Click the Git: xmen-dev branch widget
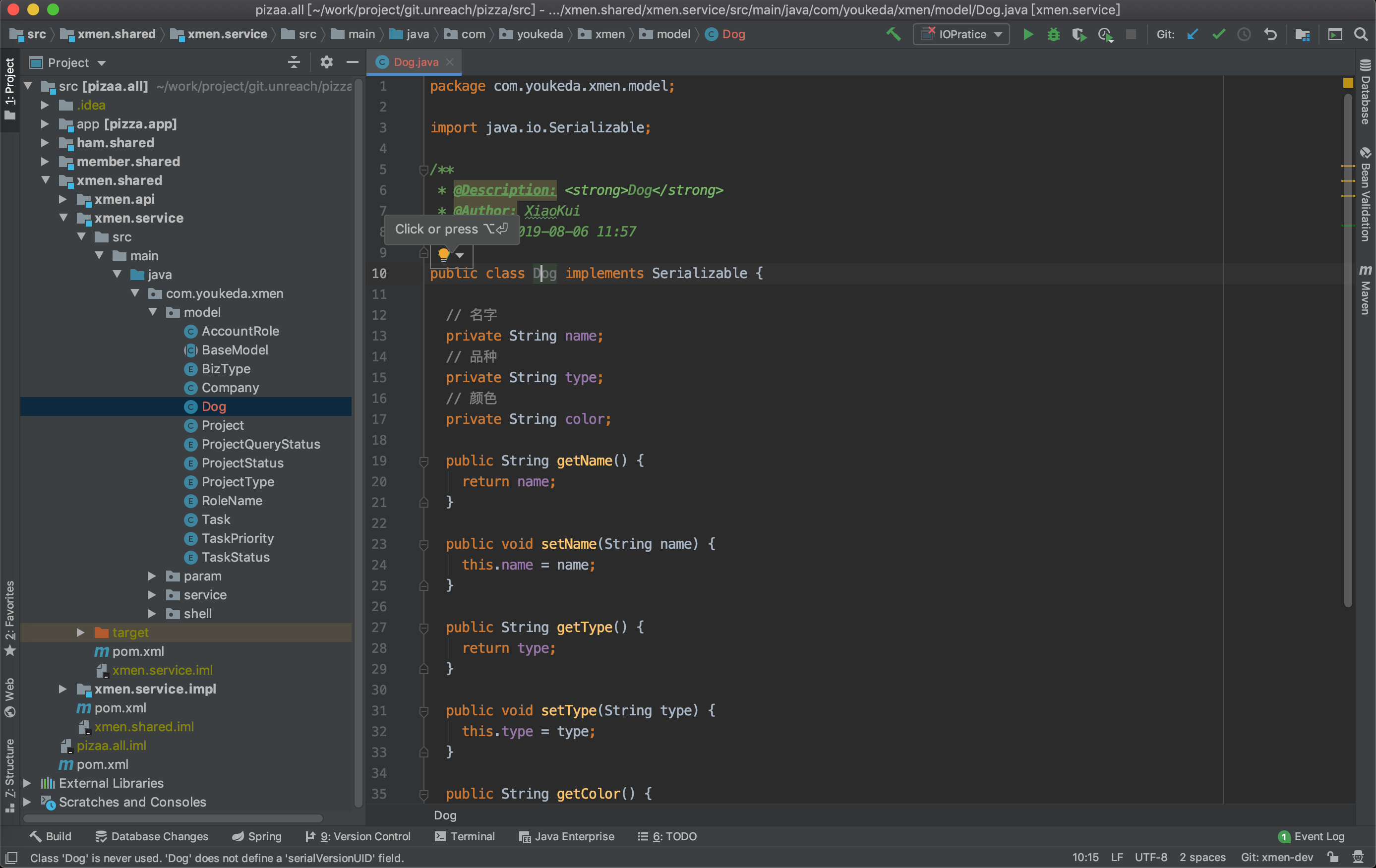The image size is (1376, 868). coord(1276,857)
